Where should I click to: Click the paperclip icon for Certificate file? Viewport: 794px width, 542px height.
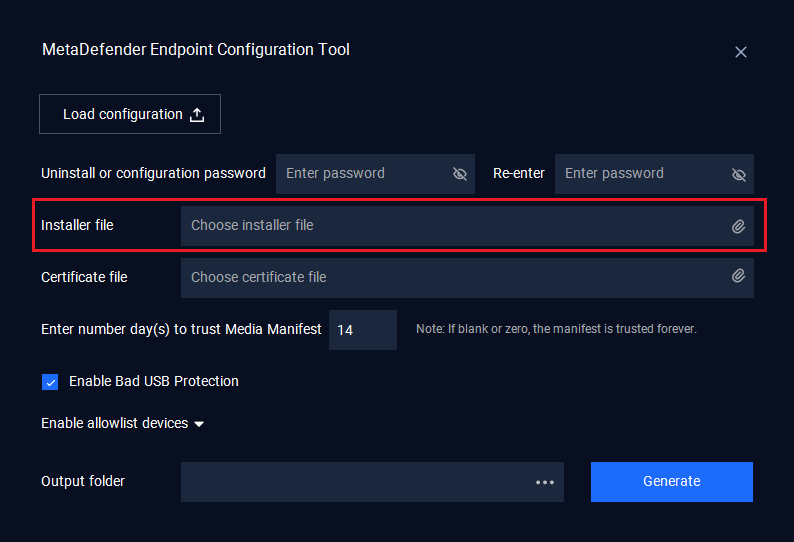click(x=738, y=276)
